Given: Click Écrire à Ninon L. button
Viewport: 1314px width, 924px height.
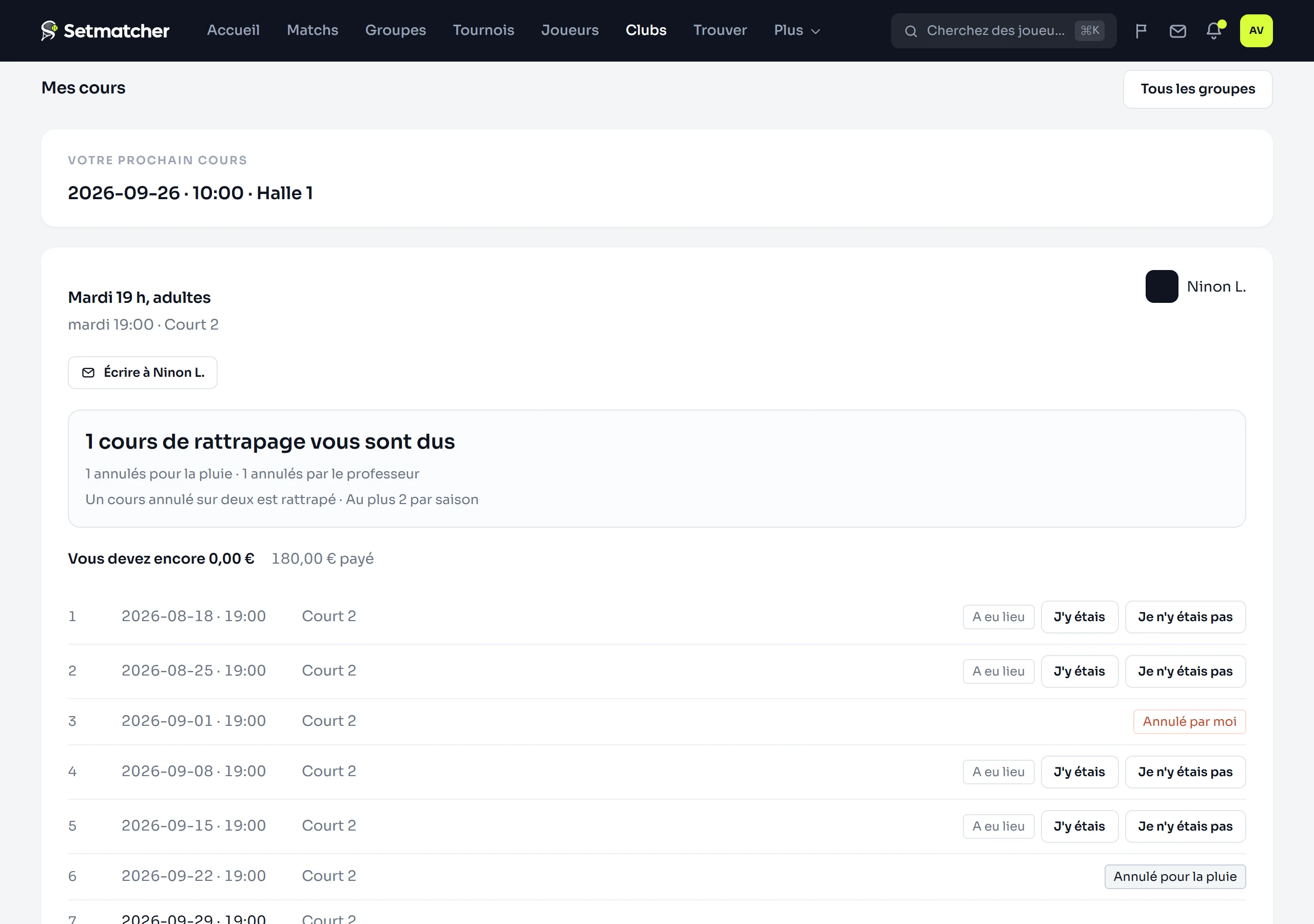Looking at the screenshot, I should [143, 373].
